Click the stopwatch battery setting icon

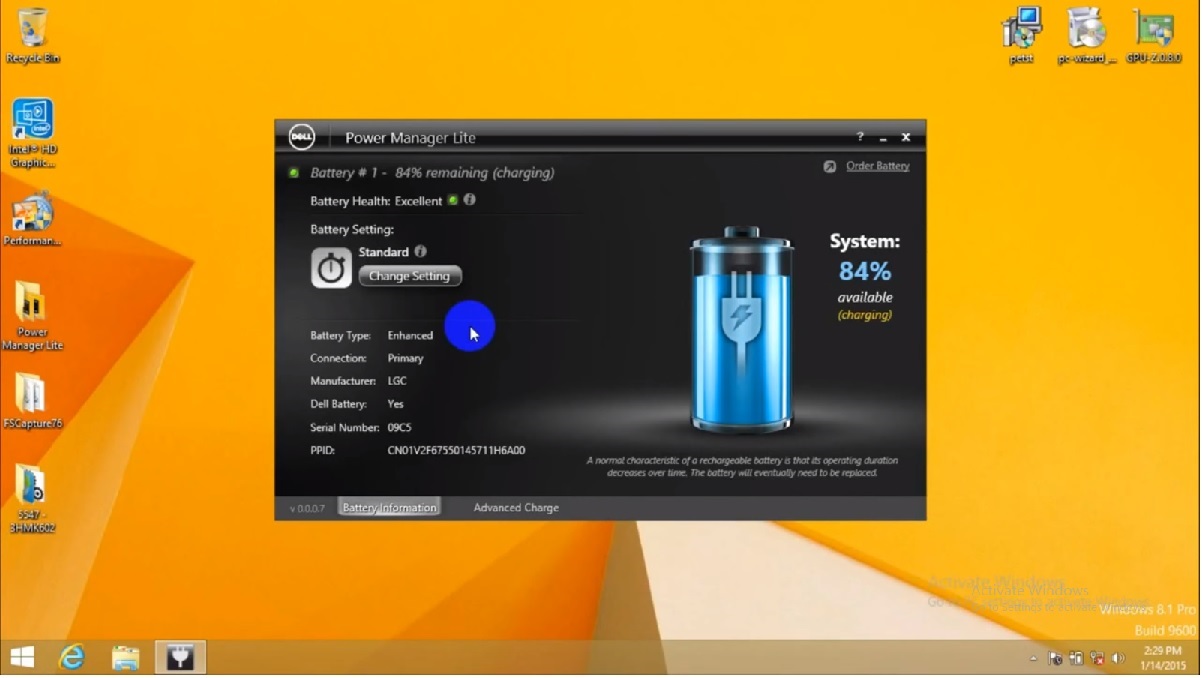[x=331, y=268]
